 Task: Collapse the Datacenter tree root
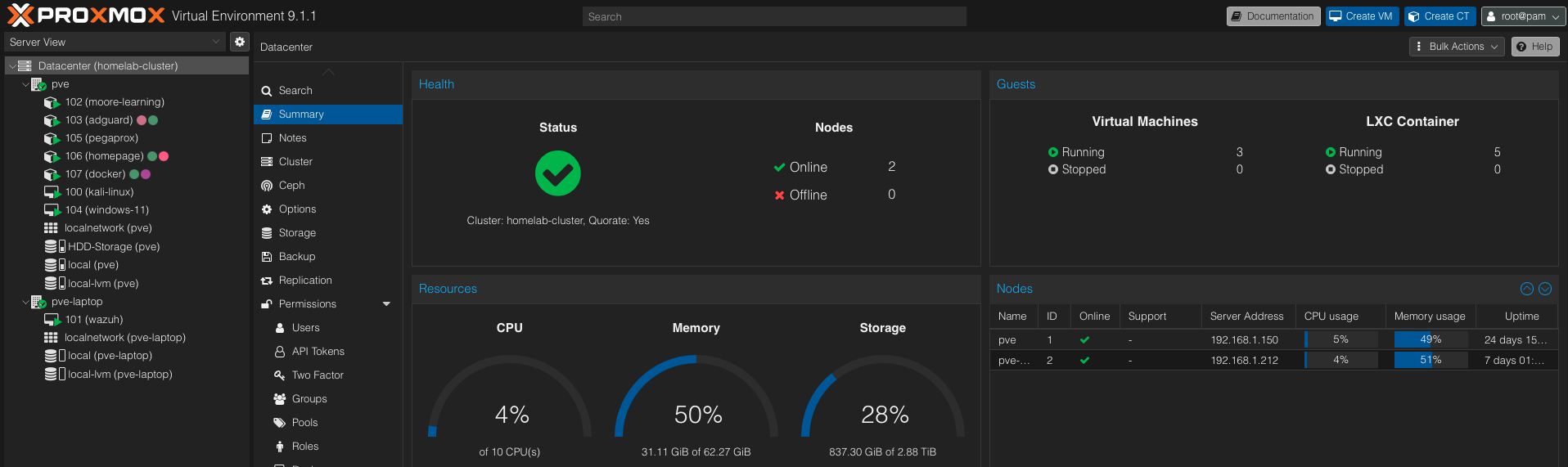pos(12,65)
